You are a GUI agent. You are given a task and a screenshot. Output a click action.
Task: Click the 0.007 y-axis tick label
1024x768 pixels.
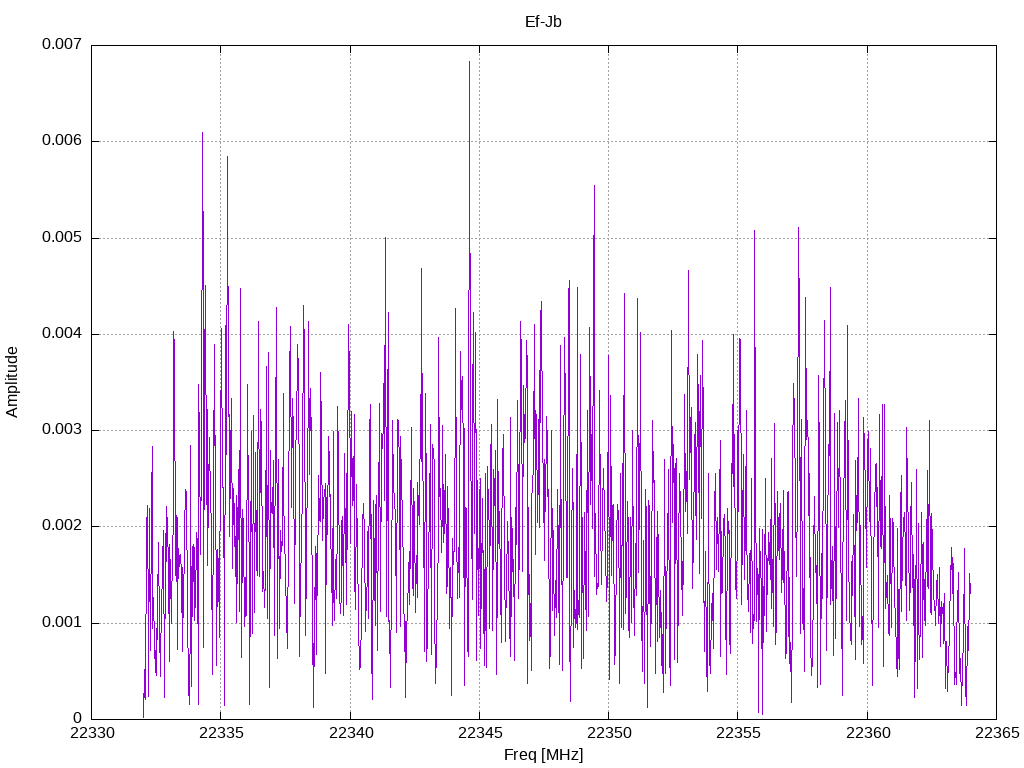62,44
